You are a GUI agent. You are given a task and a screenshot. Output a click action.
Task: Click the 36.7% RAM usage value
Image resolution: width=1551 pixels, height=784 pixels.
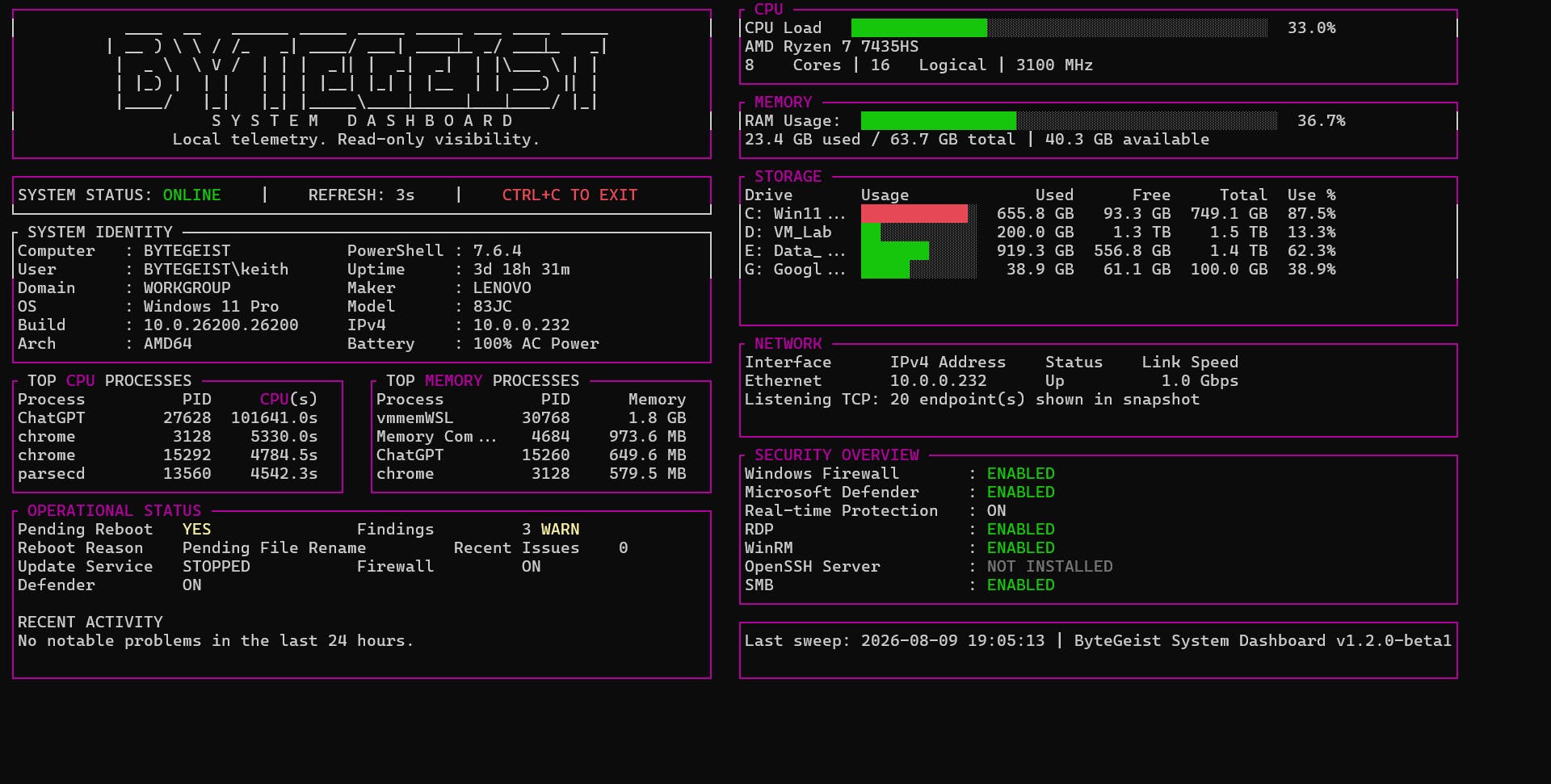point(1322,120)
